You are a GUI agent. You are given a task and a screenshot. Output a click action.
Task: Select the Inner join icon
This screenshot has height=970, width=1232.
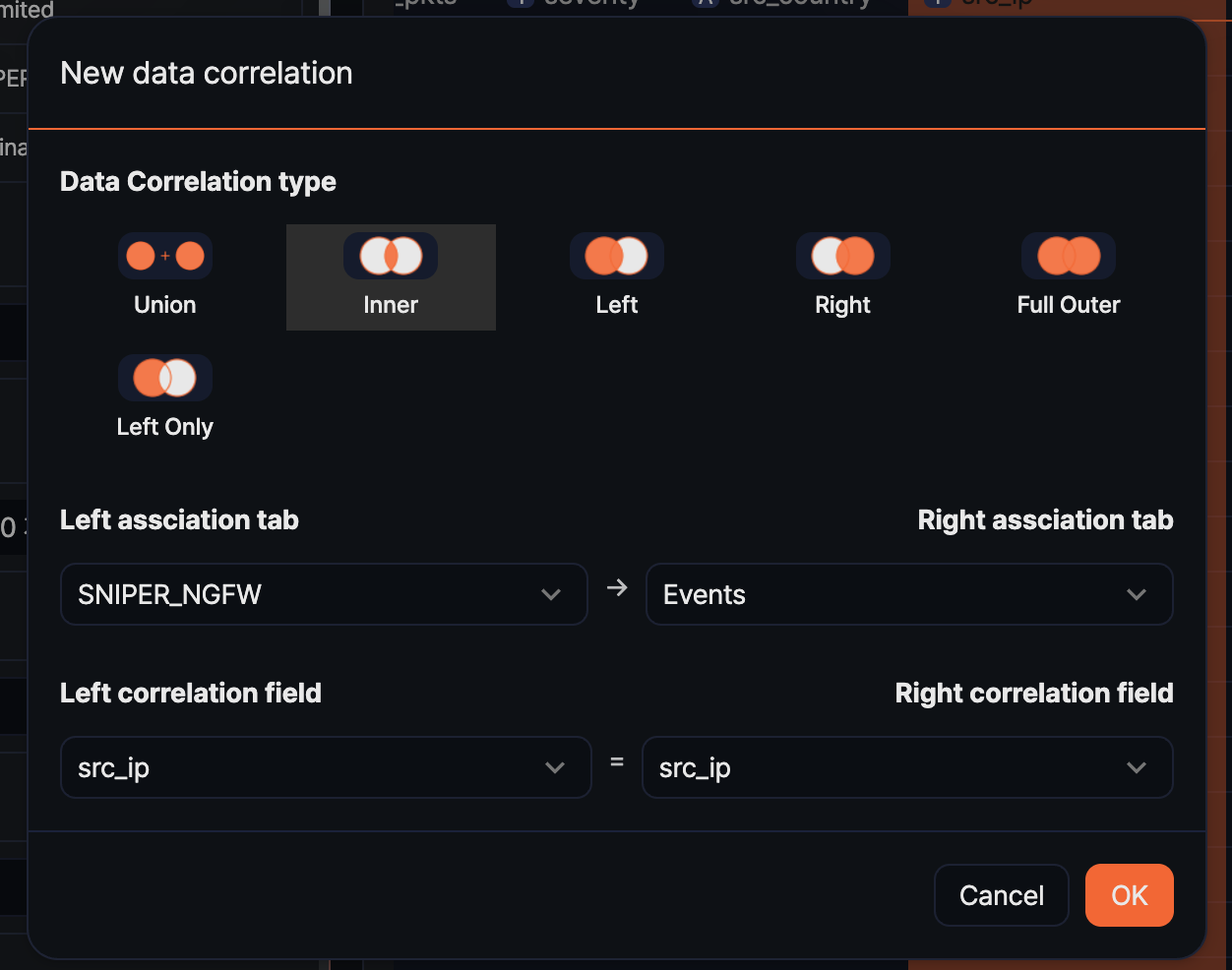391,255
